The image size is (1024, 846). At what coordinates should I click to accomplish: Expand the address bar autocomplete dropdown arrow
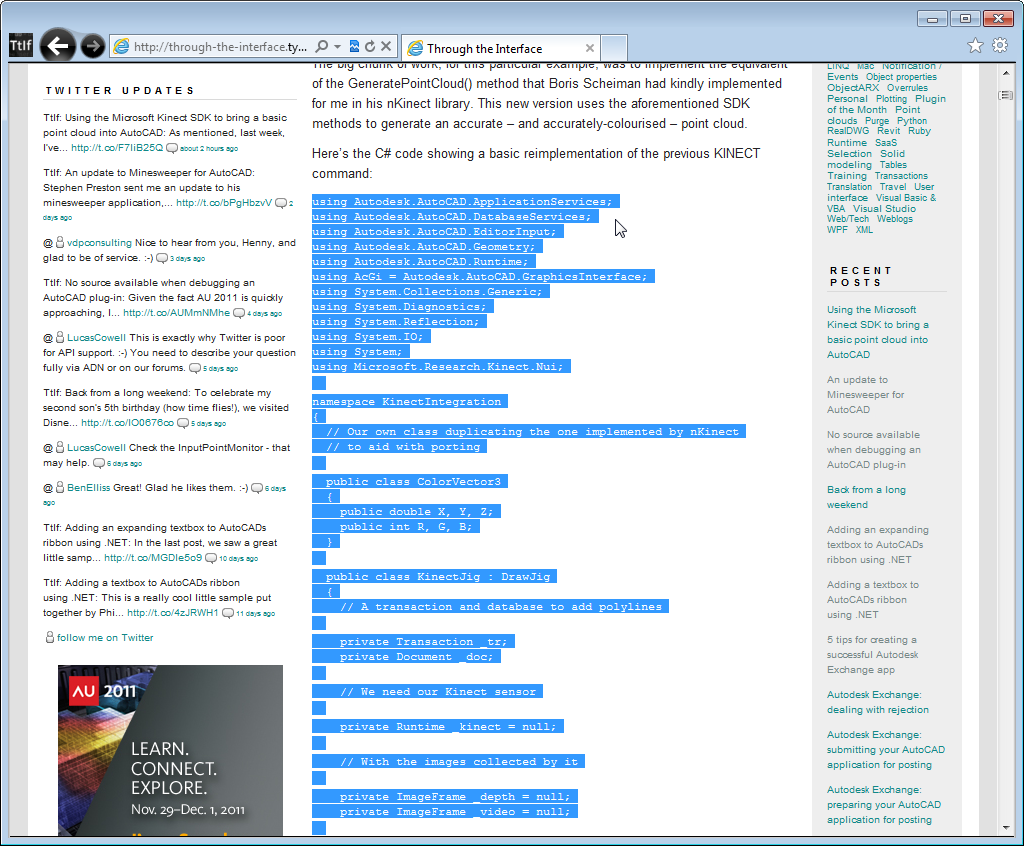(338, 47)
